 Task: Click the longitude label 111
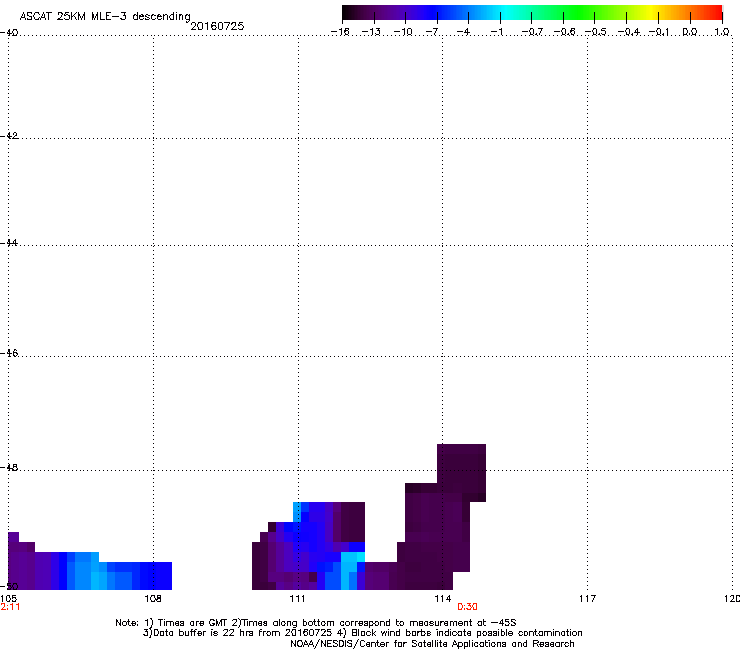(x=297, y=599)
